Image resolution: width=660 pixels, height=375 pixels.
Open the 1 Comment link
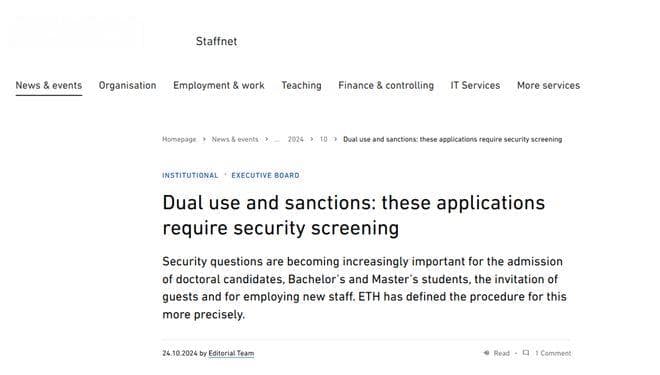[553, 354]
